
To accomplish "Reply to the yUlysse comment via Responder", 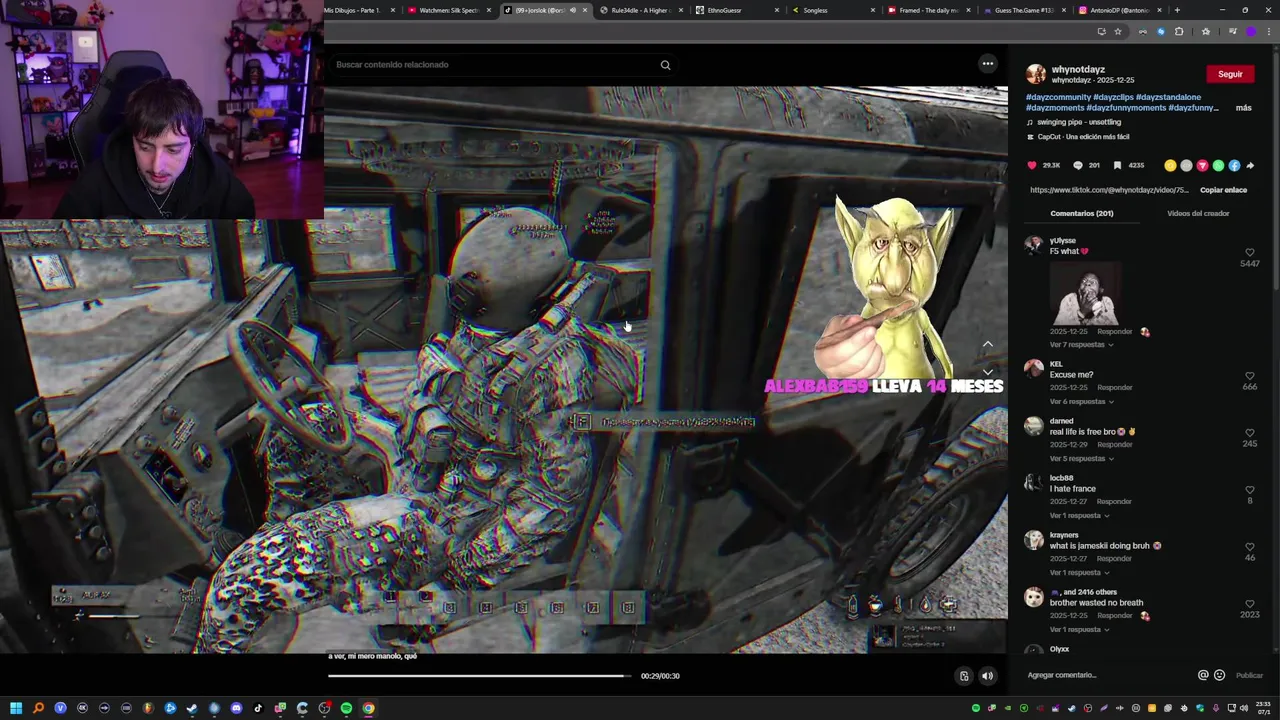I will click(1115, 331).
